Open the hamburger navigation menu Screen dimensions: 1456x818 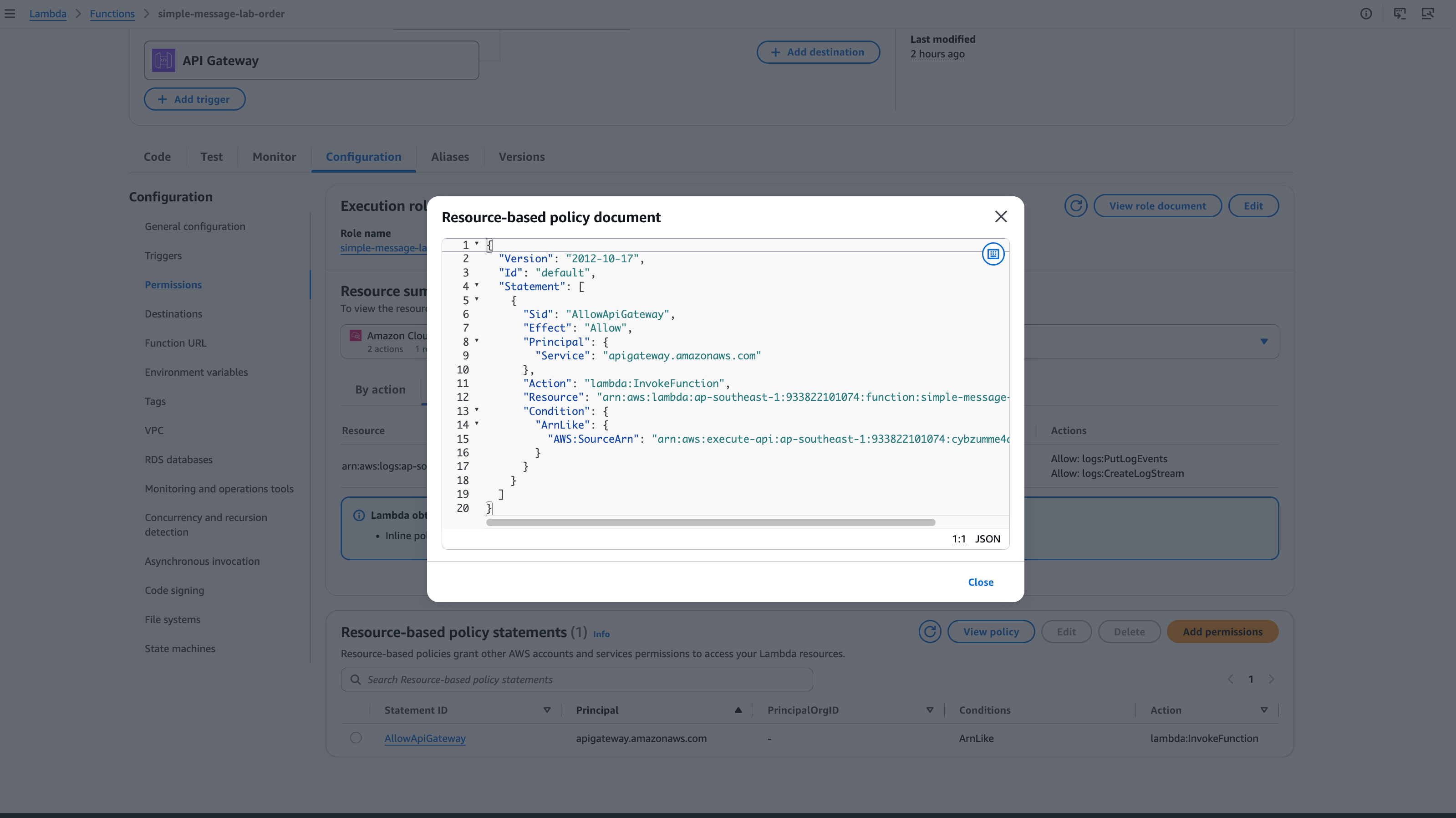pyautogui.click(x=10, y=14)
